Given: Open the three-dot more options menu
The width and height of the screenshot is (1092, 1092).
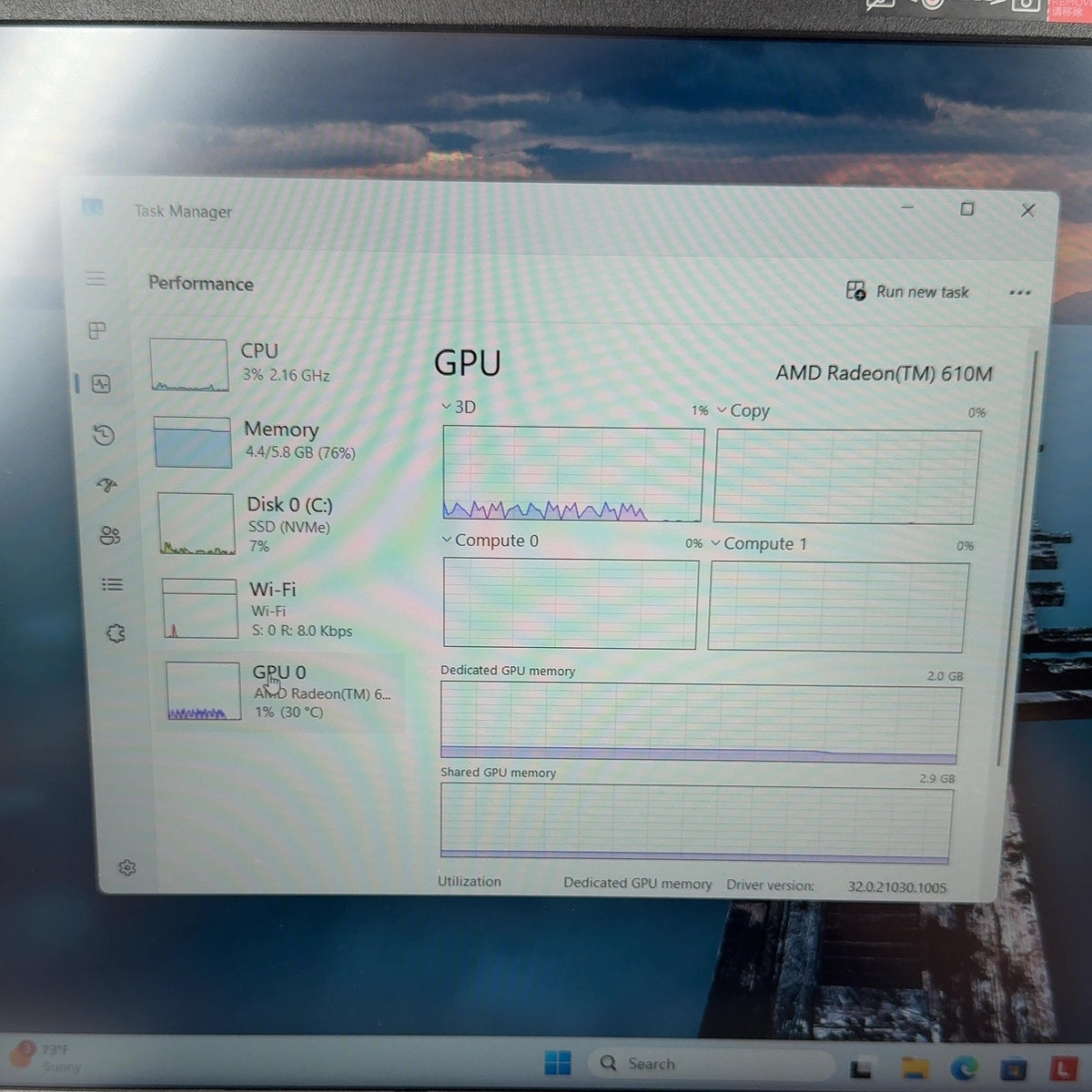Looking at the screenshot, I should [1020, 293].
